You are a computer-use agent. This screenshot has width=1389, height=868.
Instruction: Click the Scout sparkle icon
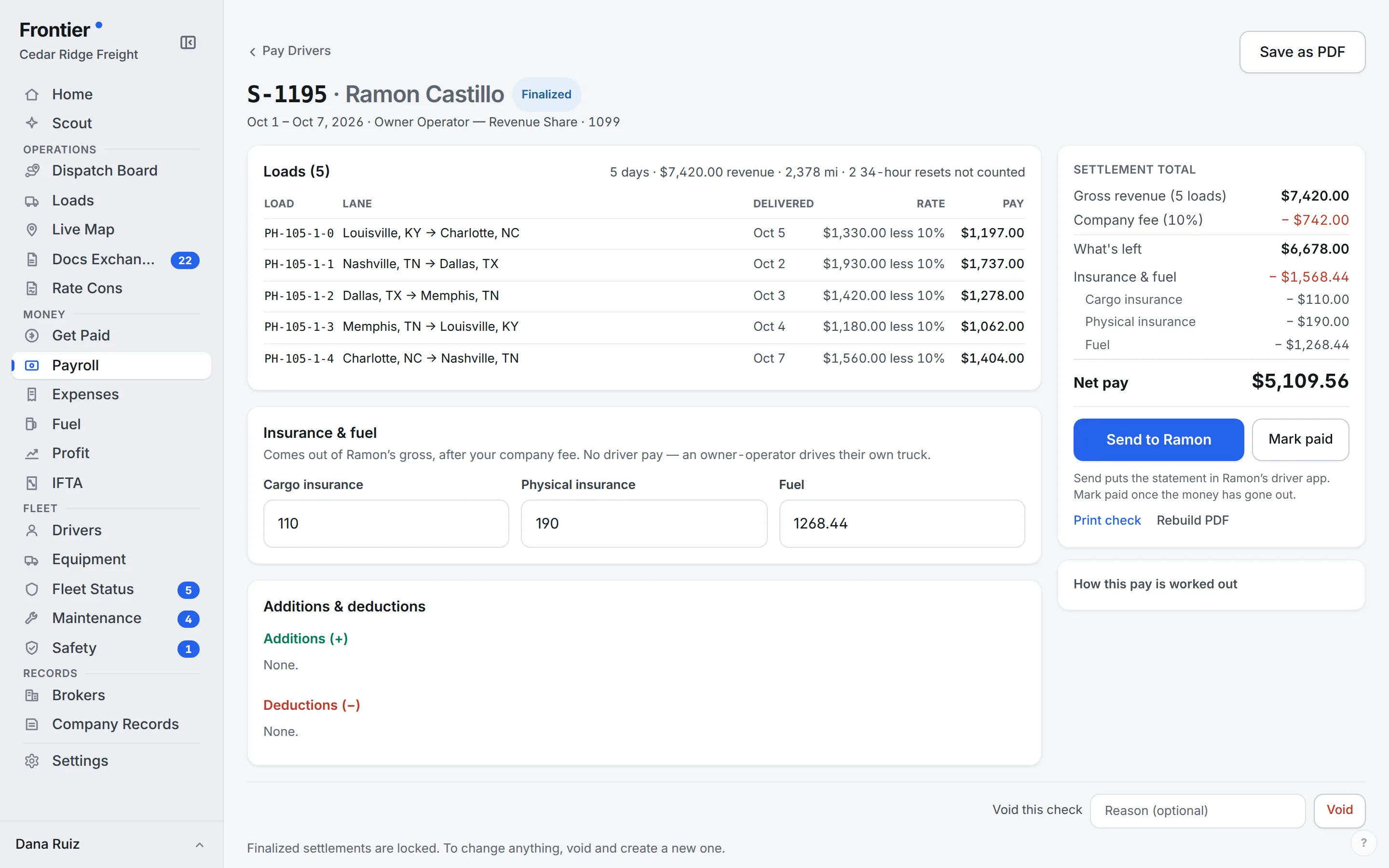pos(32,123)
